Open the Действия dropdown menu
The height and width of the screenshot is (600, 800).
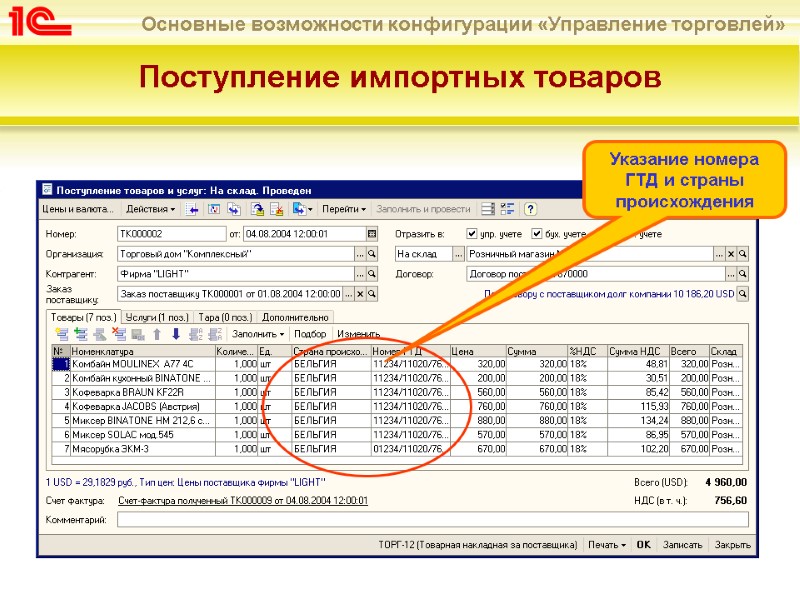click(152, 207)
